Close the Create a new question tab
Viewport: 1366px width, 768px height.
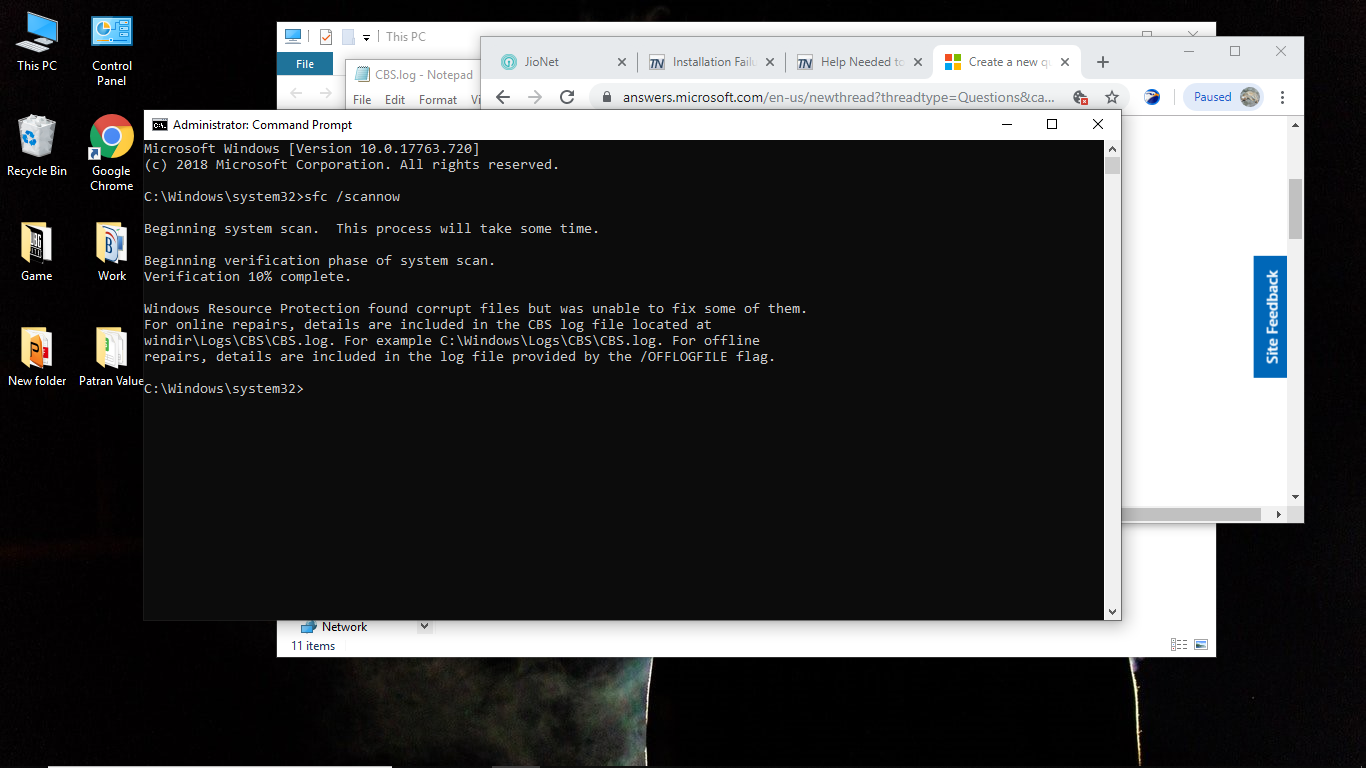pos(1065,62)
